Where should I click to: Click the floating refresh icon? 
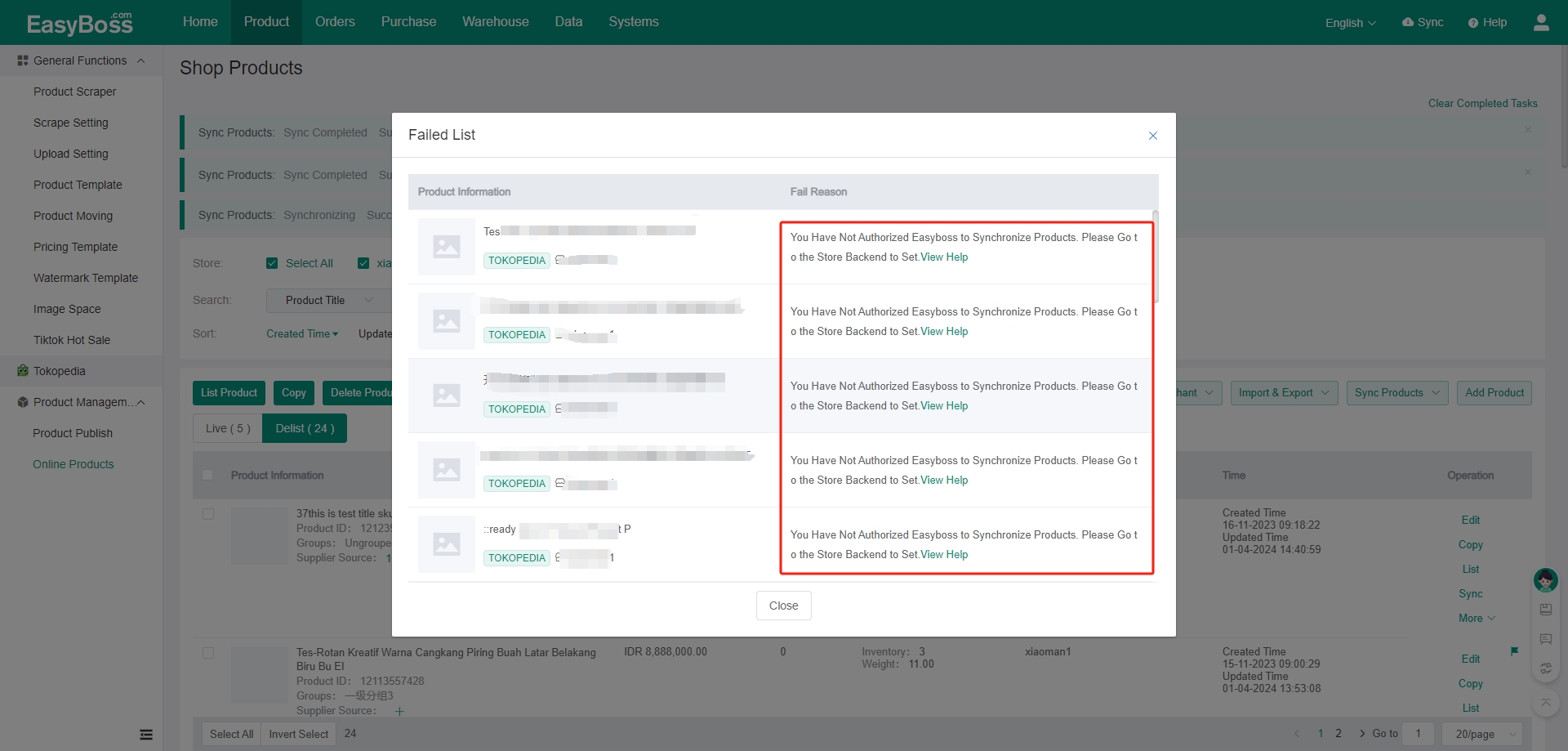1545,668
